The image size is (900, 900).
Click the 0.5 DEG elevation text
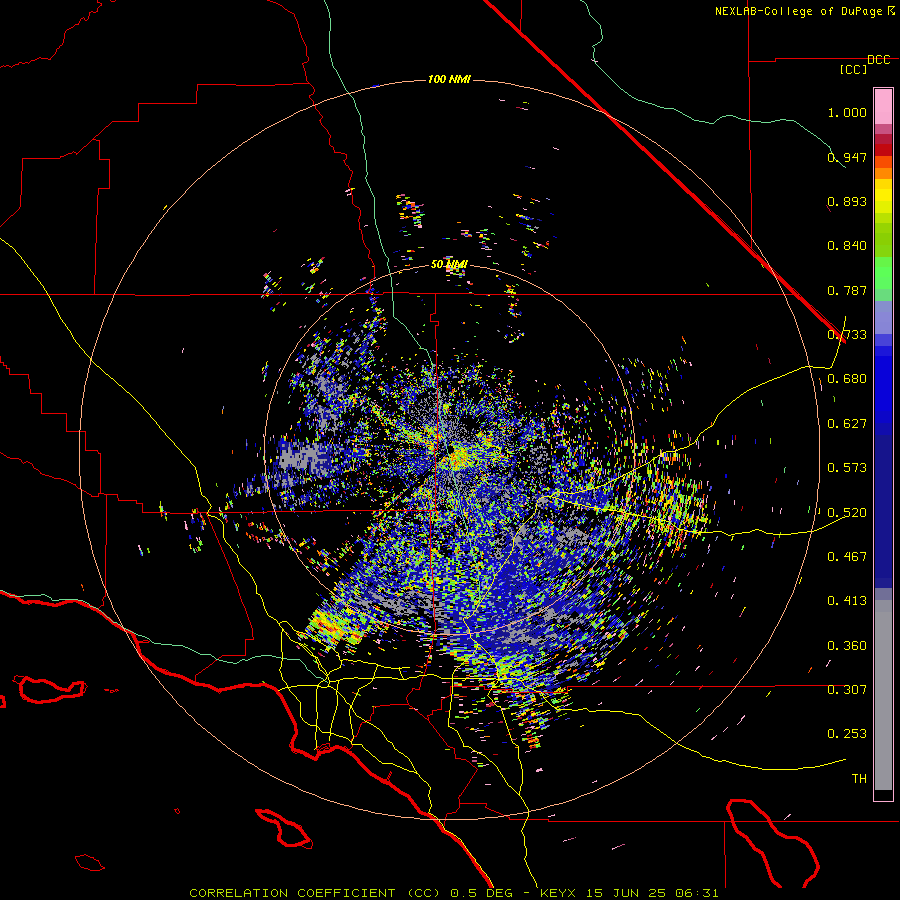[x=481, y=893]
